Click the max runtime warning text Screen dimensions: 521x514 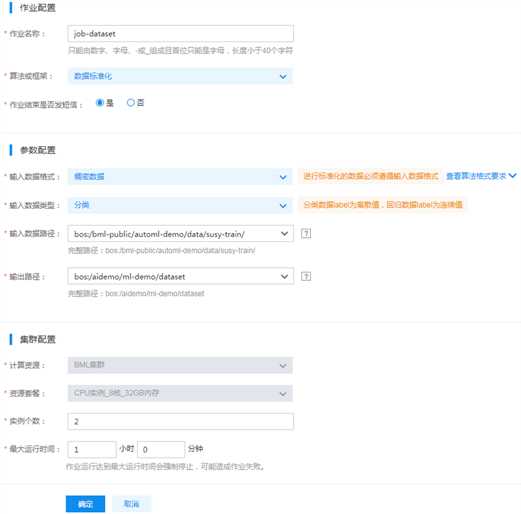point(165,466)
